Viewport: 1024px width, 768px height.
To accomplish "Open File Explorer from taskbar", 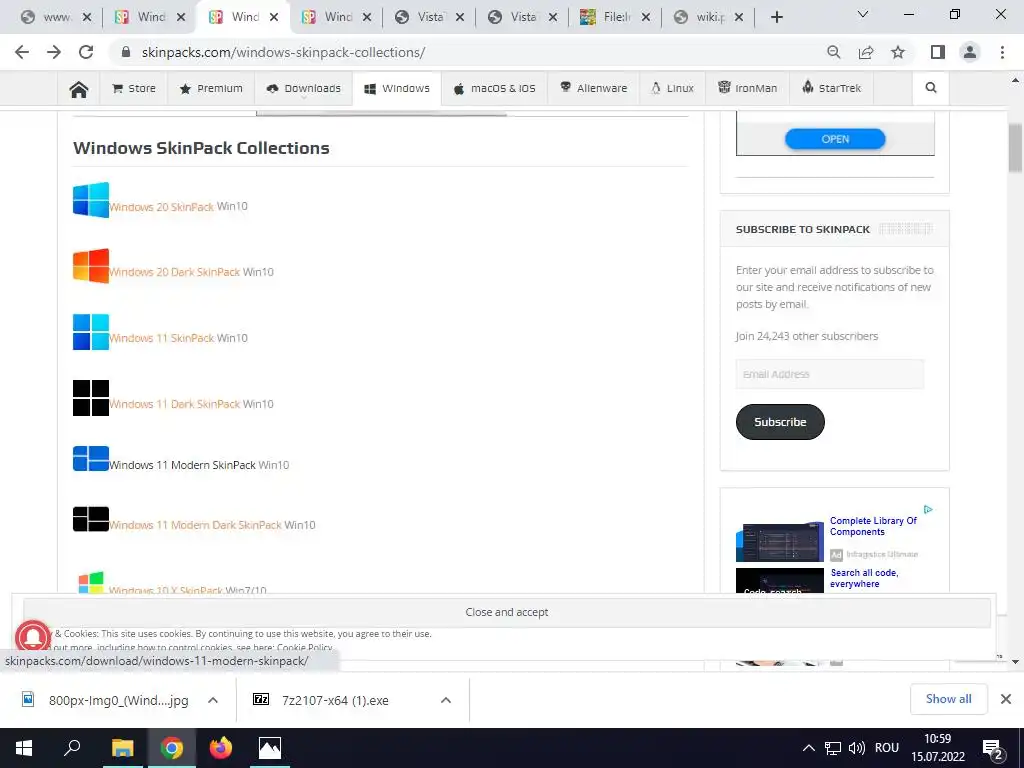I will [x=122, y=748].
